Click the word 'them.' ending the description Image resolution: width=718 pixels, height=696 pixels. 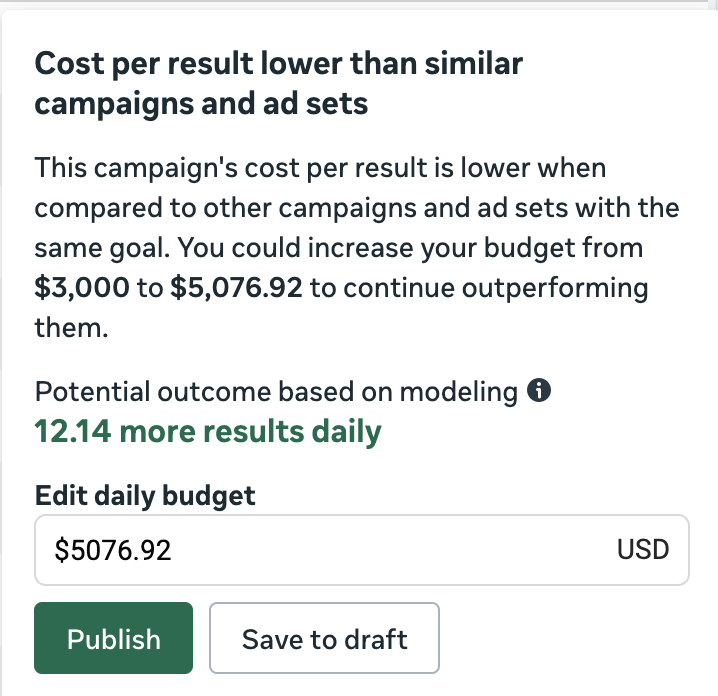click(71, 328)
